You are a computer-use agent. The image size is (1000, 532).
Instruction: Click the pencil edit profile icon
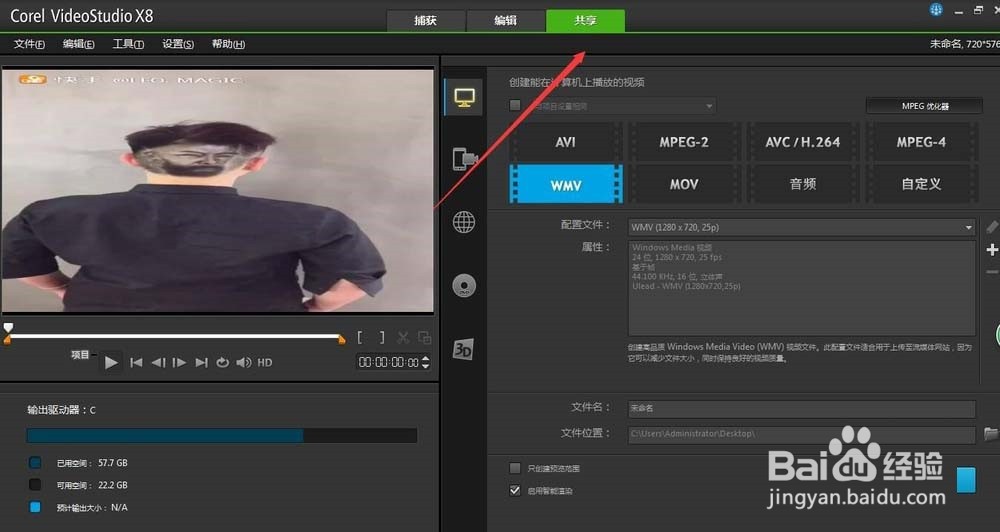tap(992, 226)
